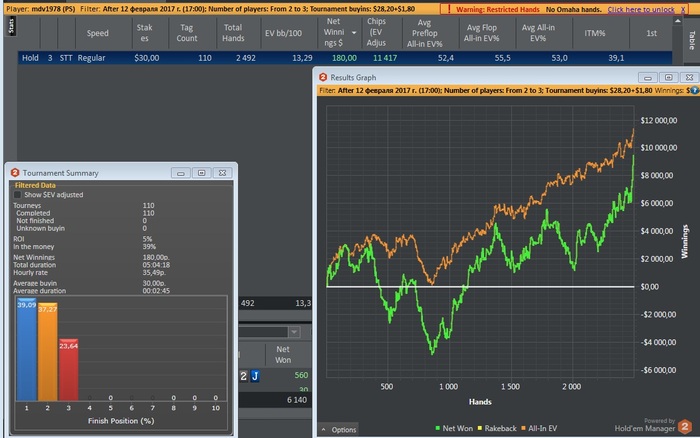This screenshot has width=700, height=438.
Task: Click the 180,00 net winnings cell
Action: coord(344,58)
